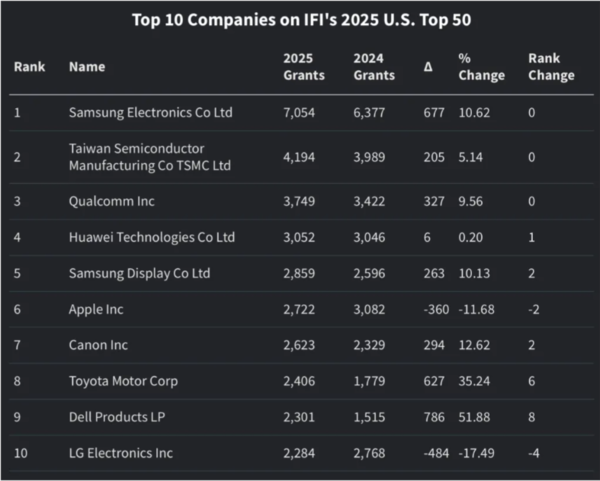This screenshot has height=481, width=600.
Task: Click the table title about IFI's 2025 U.S. Top 50
Action: (x=300, y=21)
